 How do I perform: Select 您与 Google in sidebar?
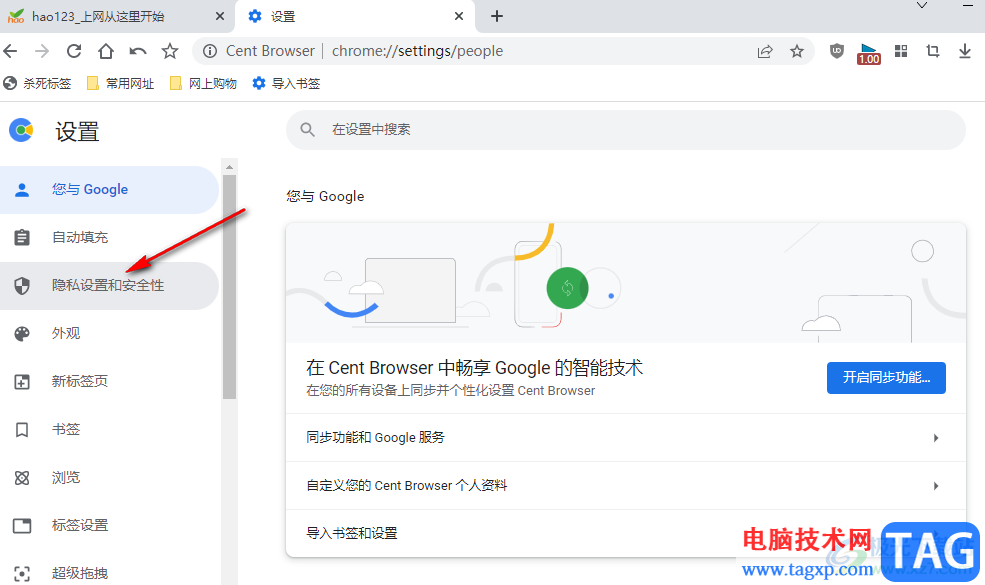[x=109, y=190]
